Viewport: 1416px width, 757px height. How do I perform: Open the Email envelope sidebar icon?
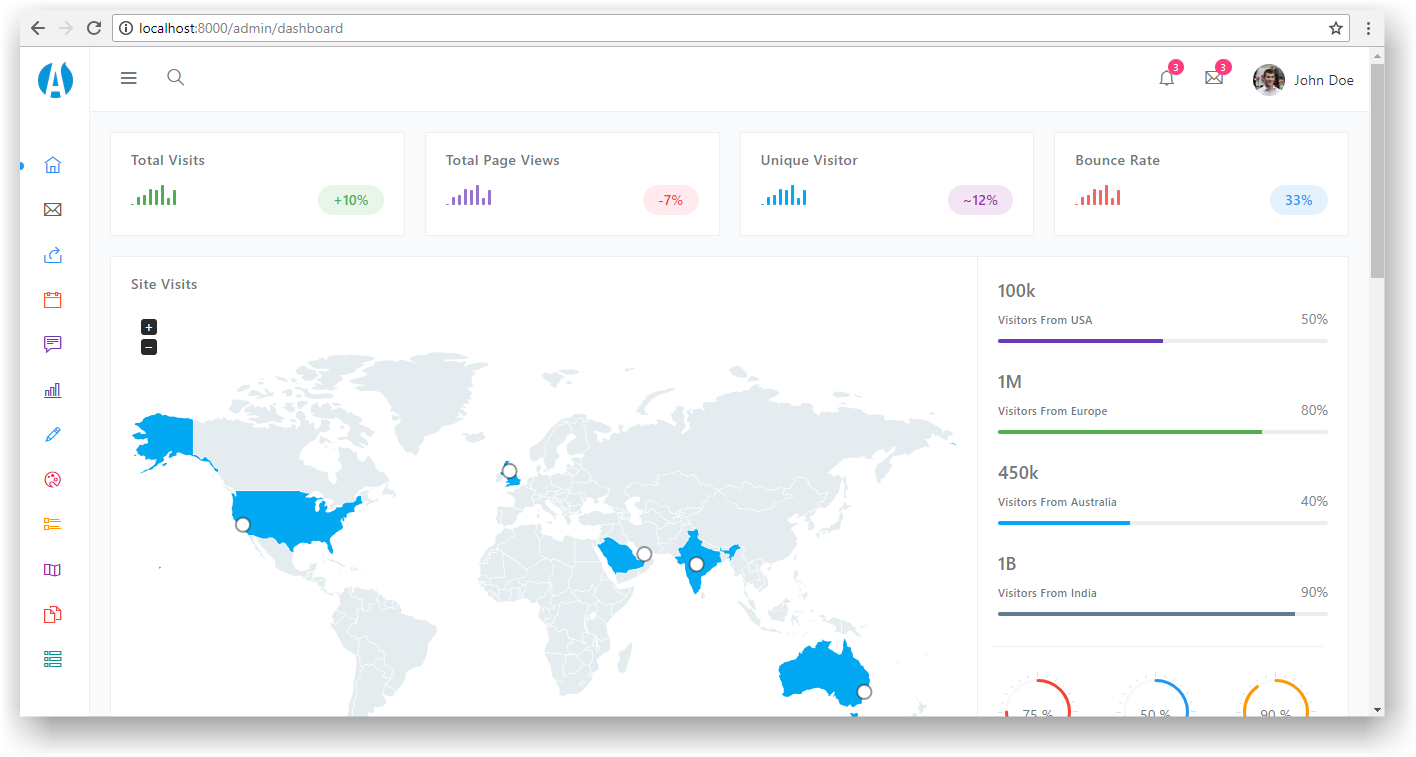53,210
